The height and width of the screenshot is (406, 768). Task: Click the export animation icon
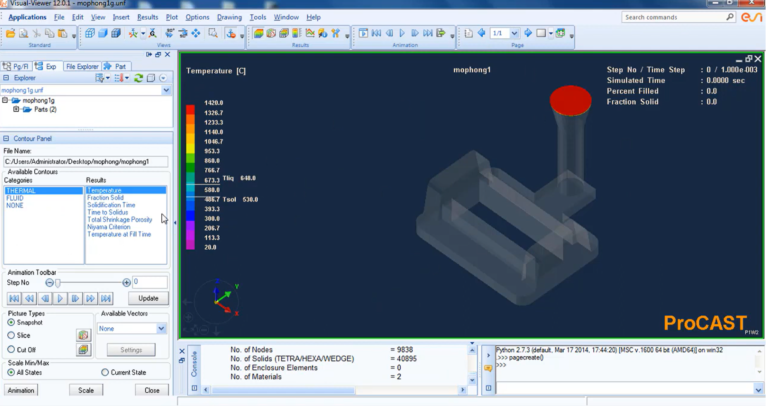[x=441, y=33]
